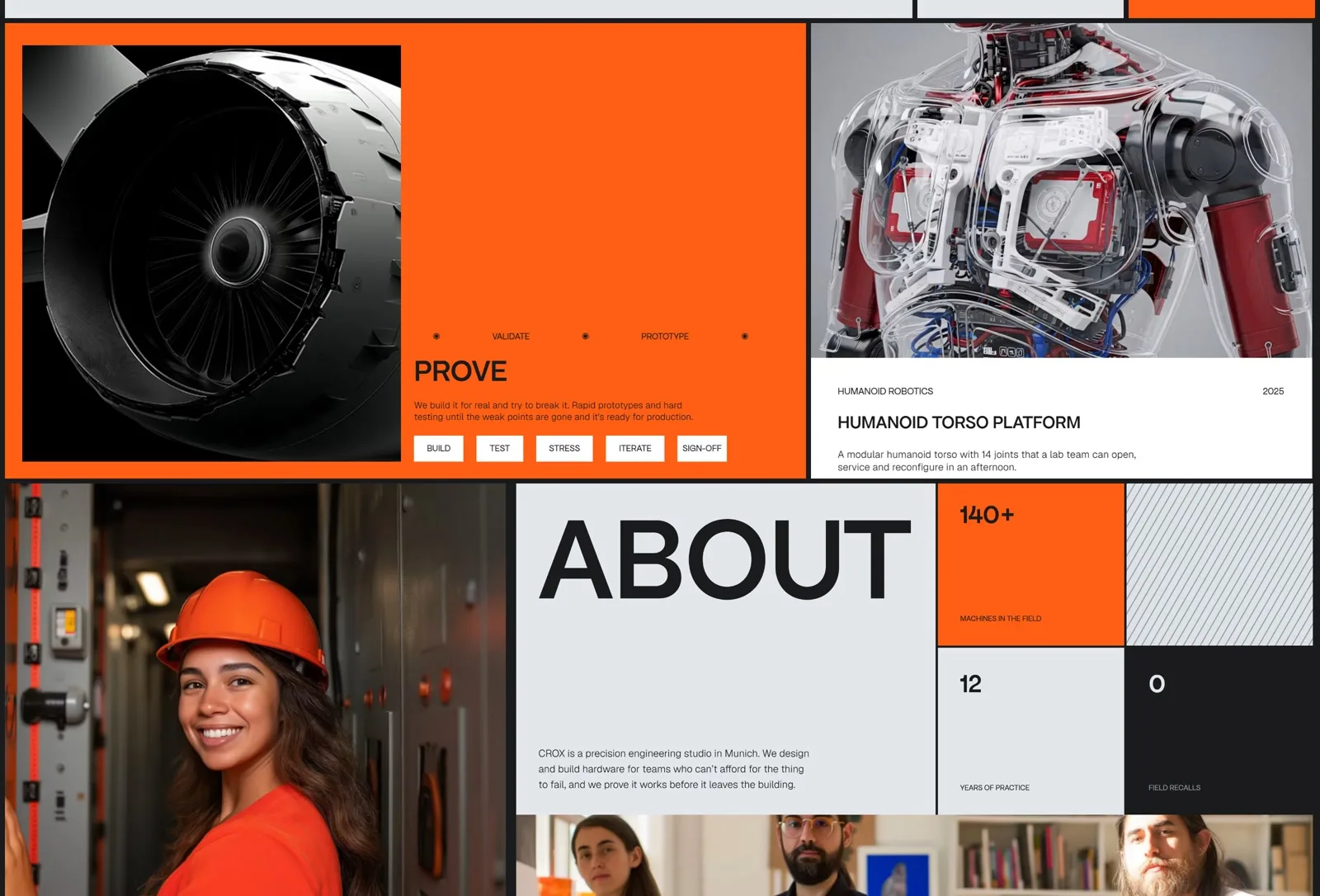The image size is (1320, 896).
Task: Click the PROVE heading
Action: coord(460,371)
